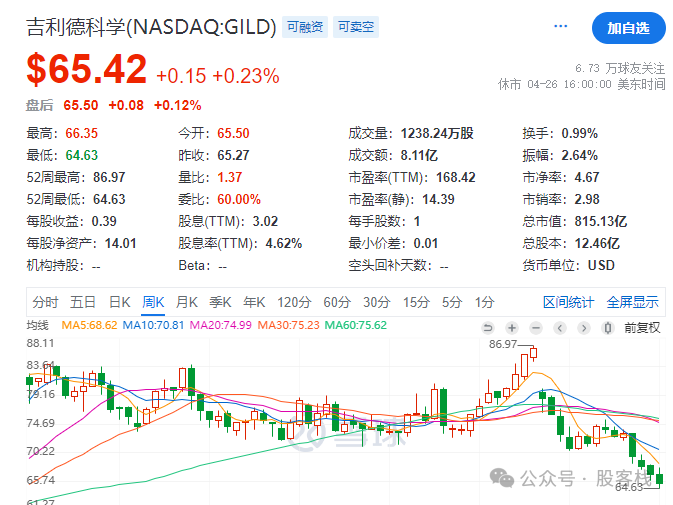Viewport: 673px width, 505px height.
Task: Switch to the 60分 interval tab
Action: [x=337, y=302]
